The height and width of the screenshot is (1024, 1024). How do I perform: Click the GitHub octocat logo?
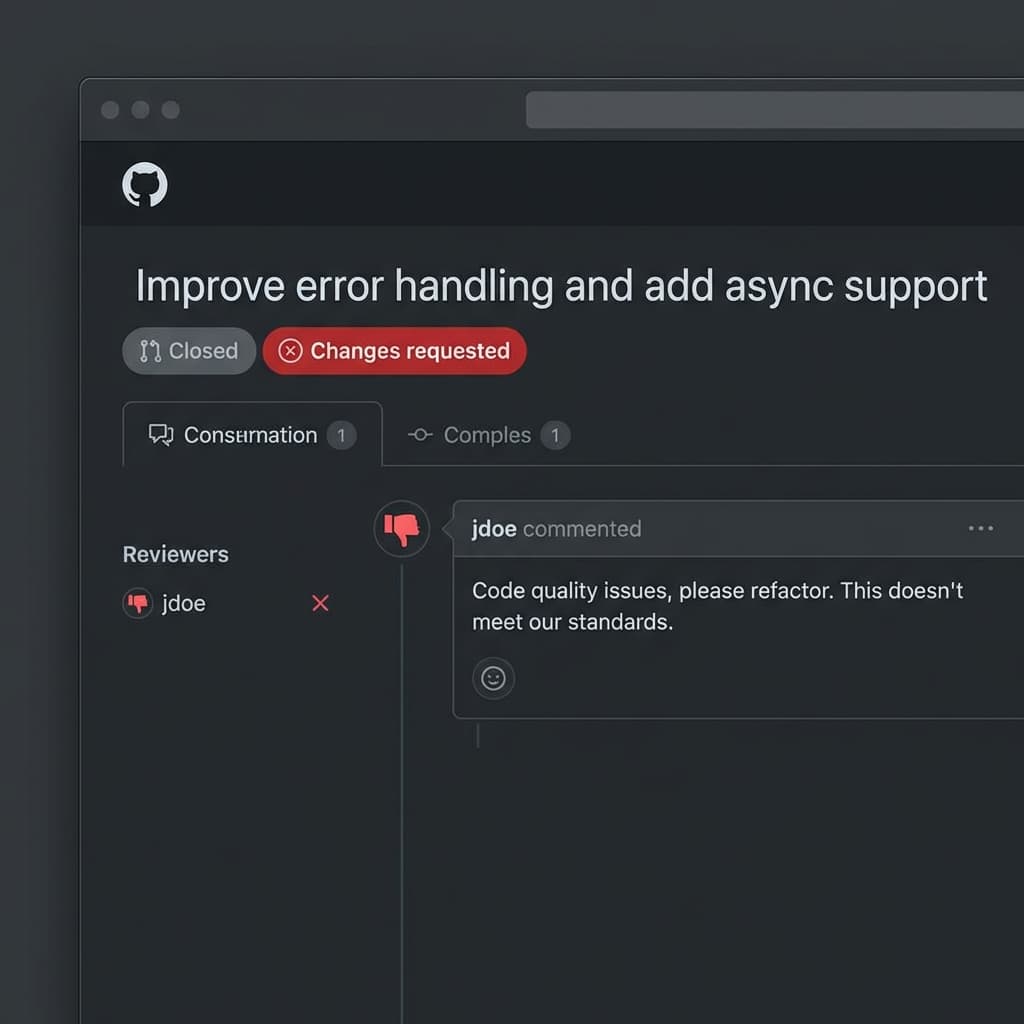coord(144,184)
